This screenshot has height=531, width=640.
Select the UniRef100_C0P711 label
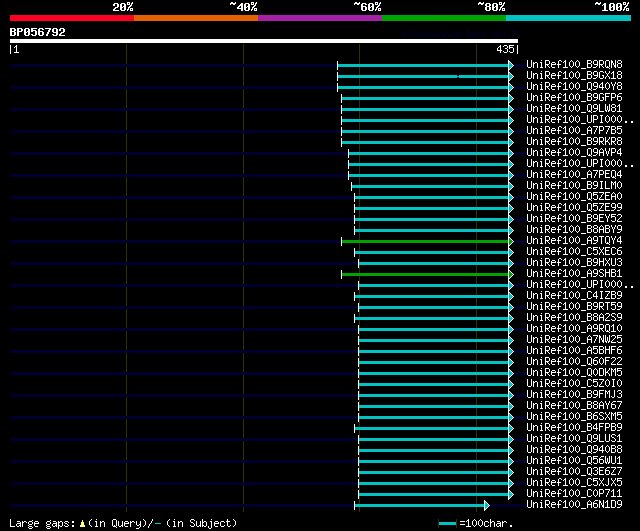pyautogui.click(x=574, y=494)
